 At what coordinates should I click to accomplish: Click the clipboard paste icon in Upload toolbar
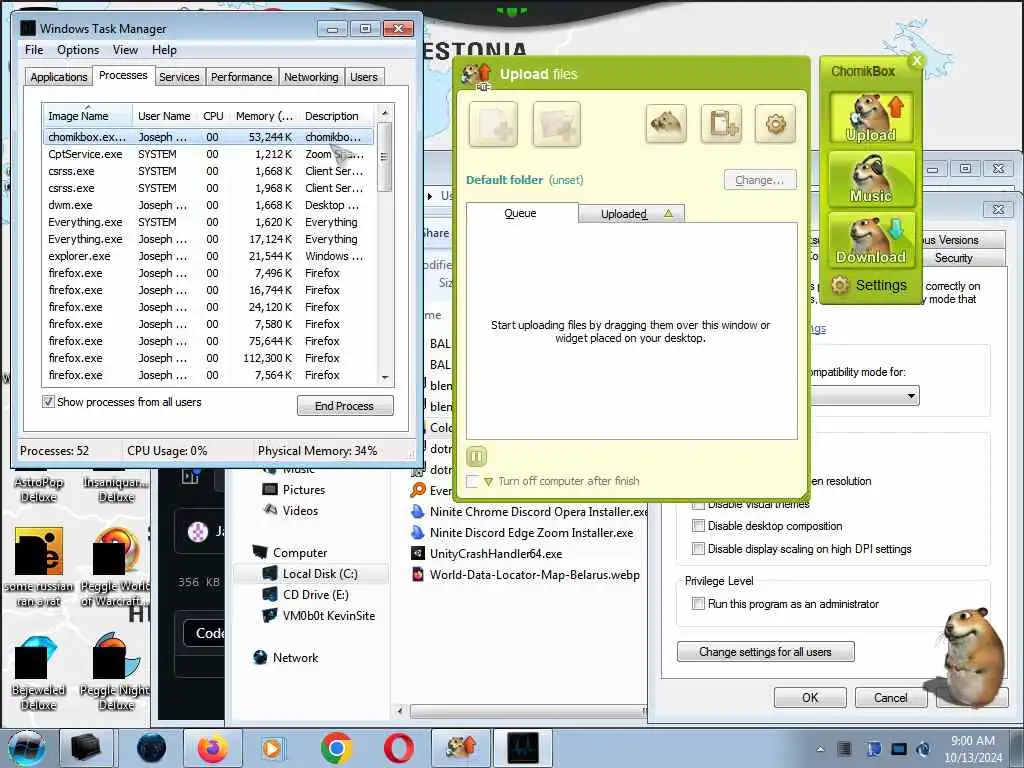click(x=721, y=123)
